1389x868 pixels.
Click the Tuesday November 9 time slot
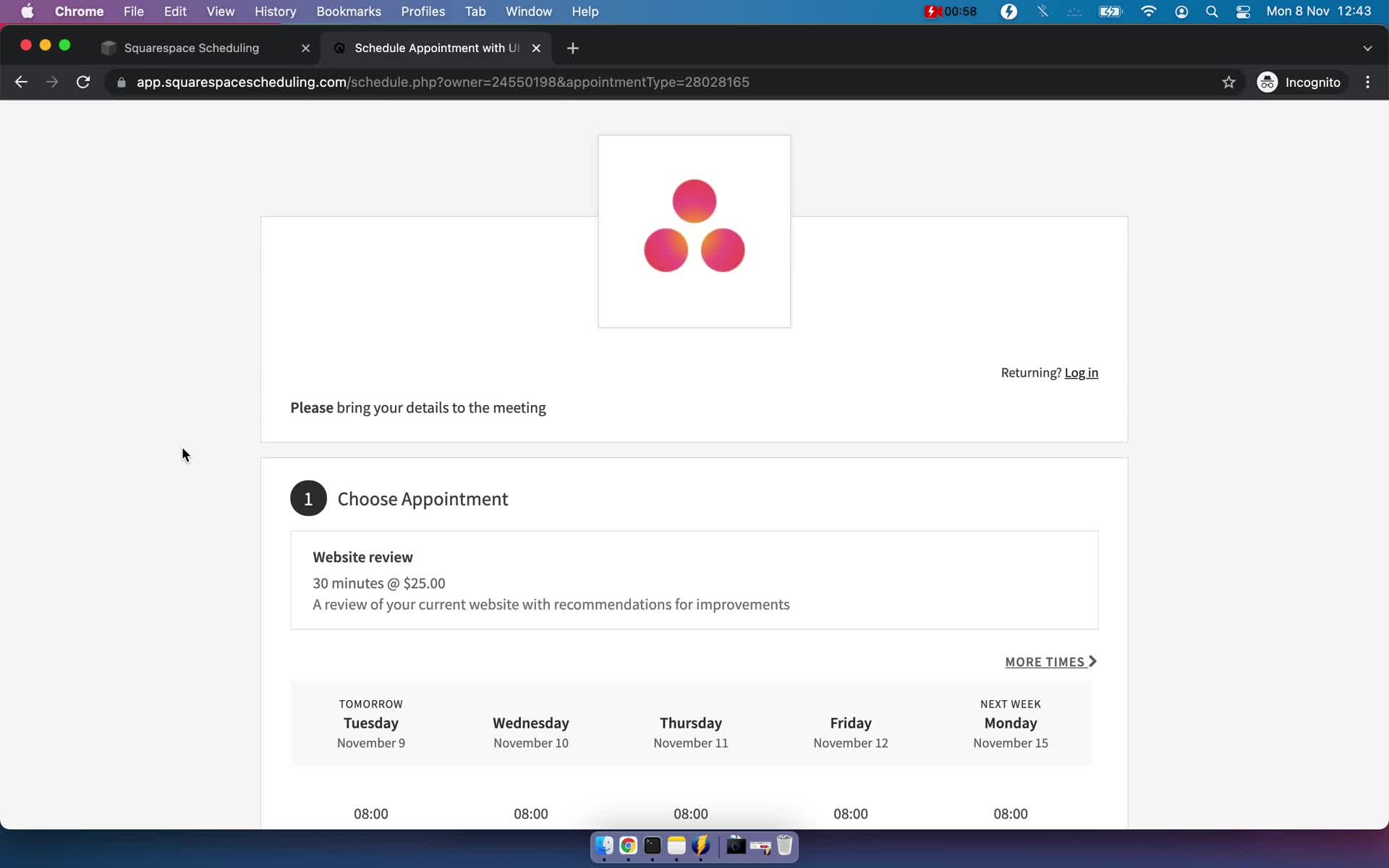(x=371, y=813)
